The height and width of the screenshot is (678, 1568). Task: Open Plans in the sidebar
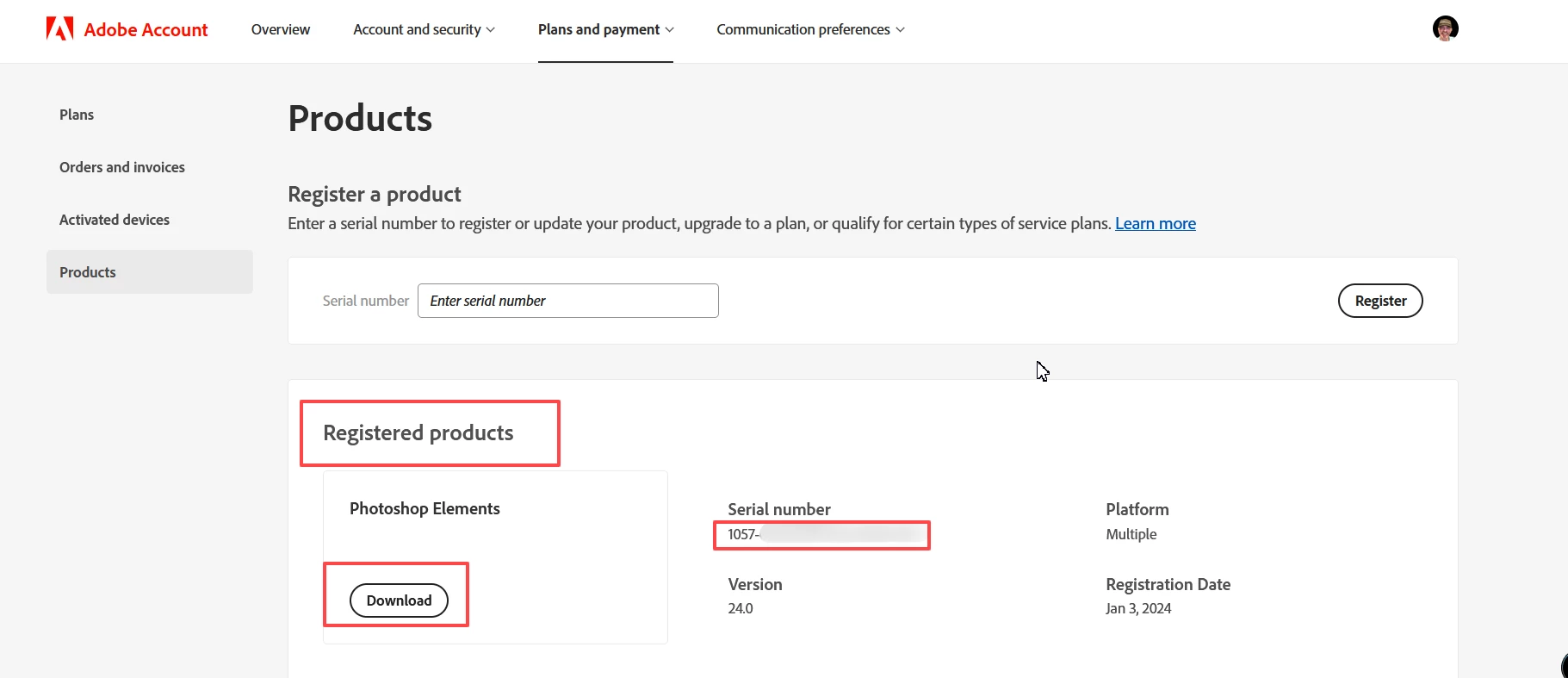(77, 115)
